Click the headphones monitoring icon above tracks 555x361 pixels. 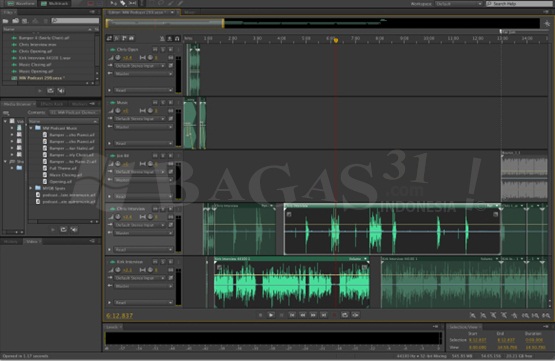tap(177, 38)
